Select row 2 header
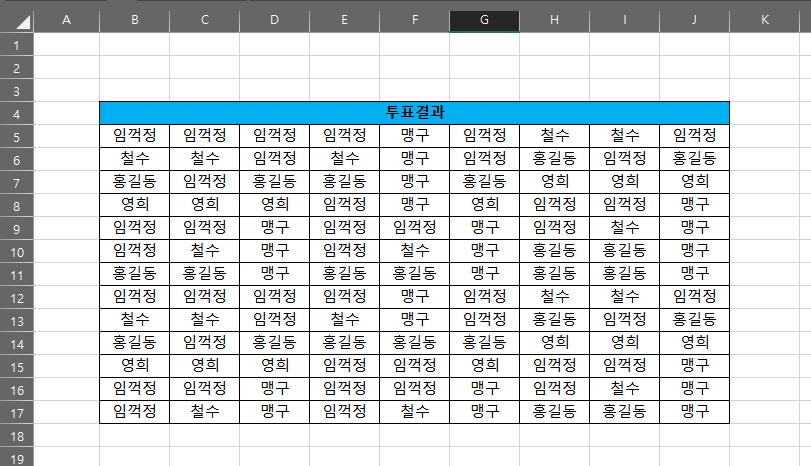The height and width of the screenshot is (466, 811). pyautogui.click(x=17, y=68)
